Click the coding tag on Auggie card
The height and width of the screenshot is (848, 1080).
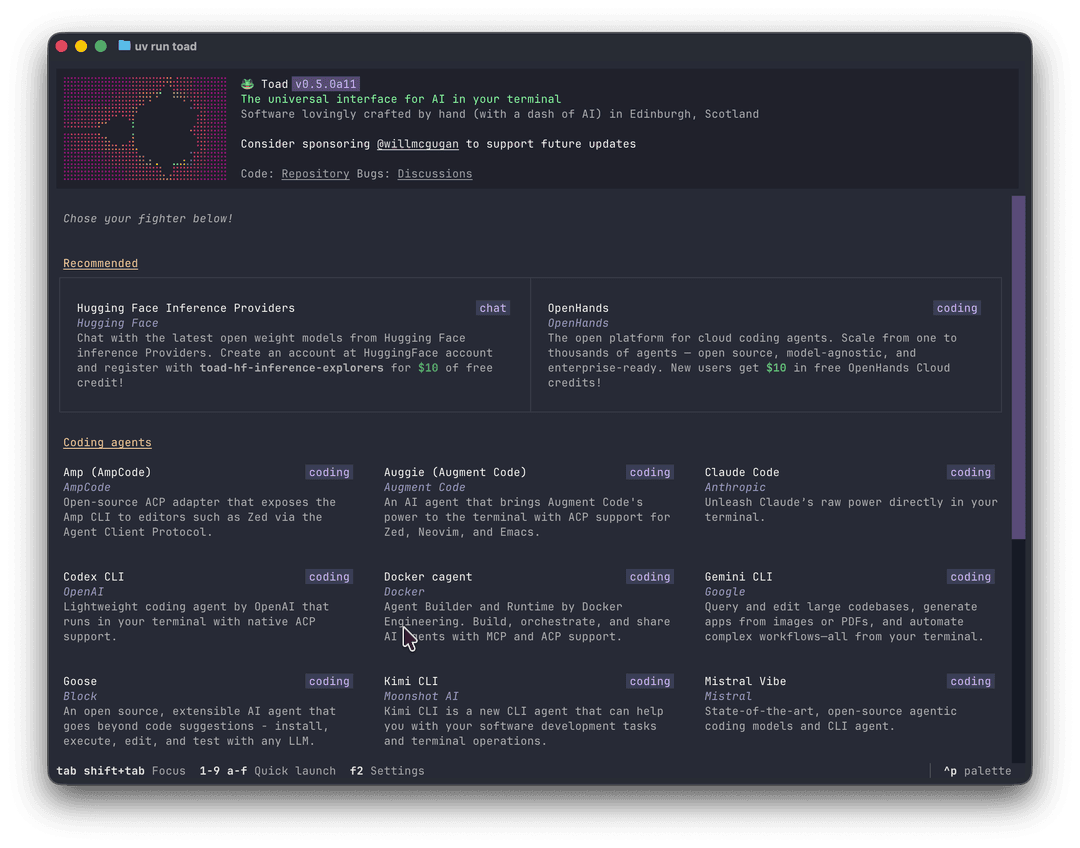pos(650,472)
